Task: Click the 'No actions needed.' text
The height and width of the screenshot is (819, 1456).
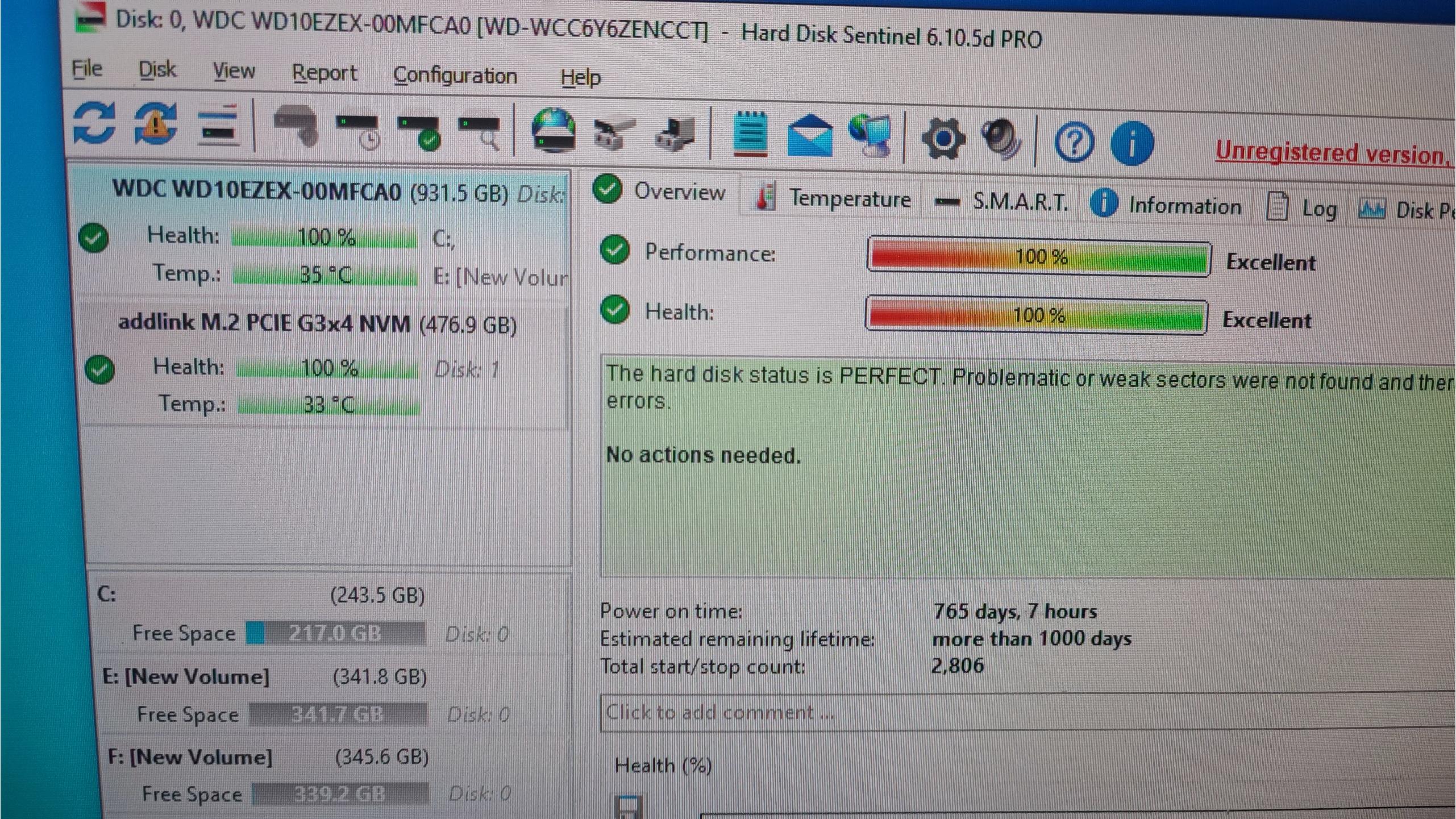Action: click(x=704, y=455)
